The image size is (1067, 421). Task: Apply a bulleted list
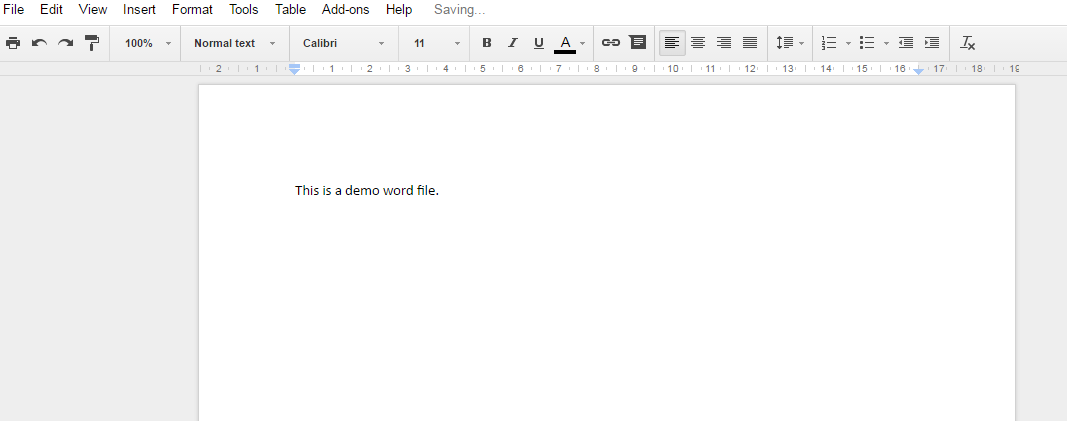[866, 43]
